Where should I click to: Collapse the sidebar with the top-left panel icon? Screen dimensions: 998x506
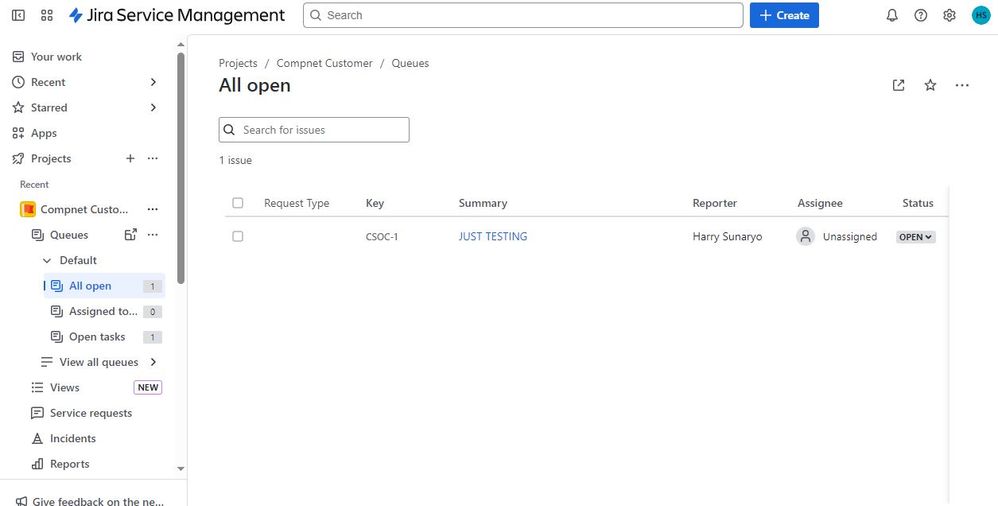point(18,15)
